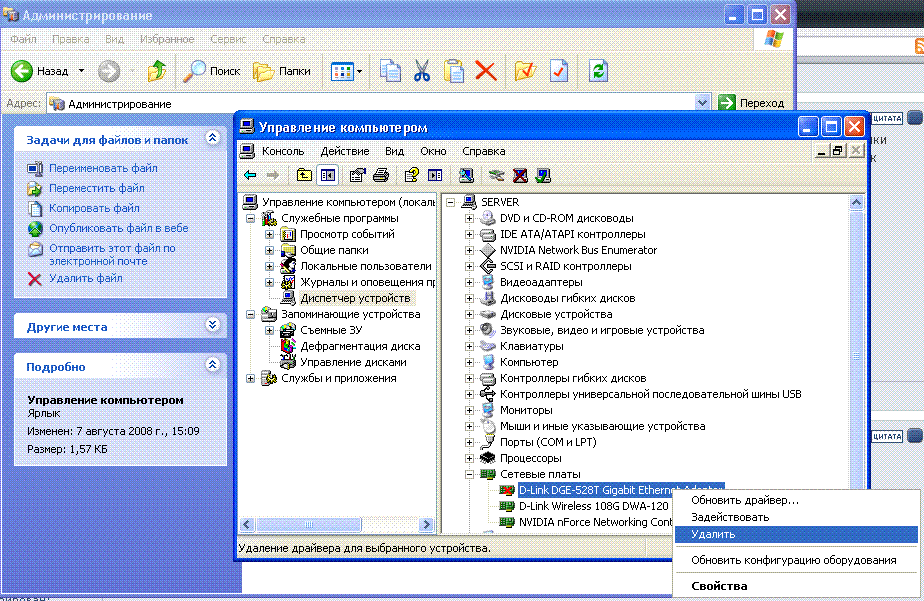Click the uninstall device icon with red X
Screen dimensions: 924x601
point(520,175)
